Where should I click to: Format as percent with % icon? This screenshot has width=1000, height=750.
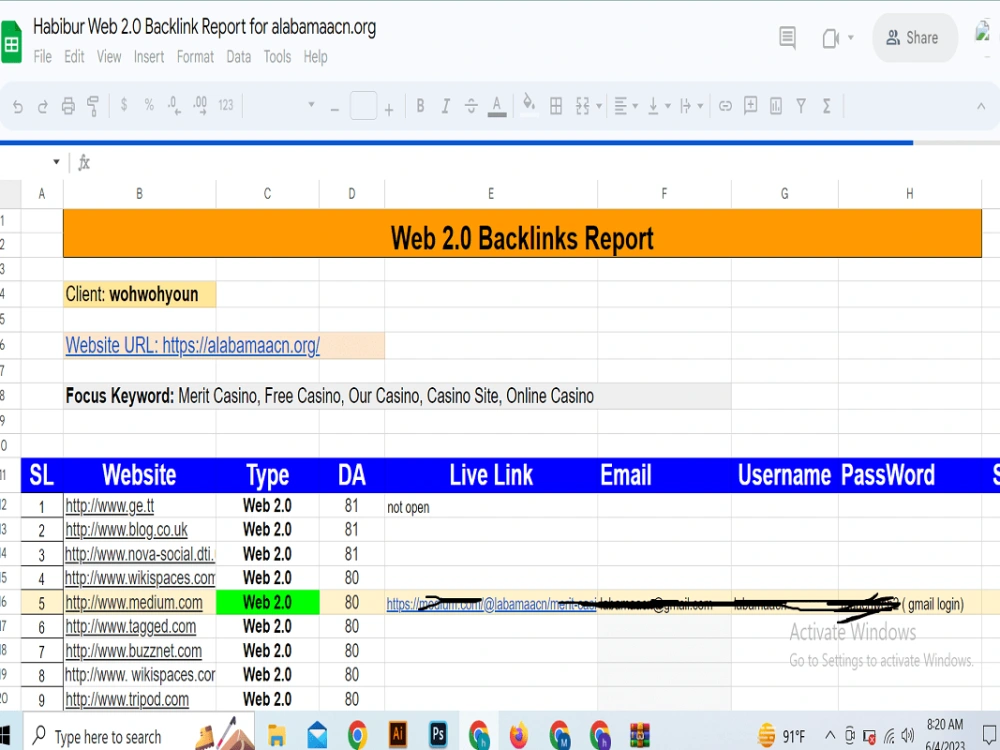tap(149, 105)
